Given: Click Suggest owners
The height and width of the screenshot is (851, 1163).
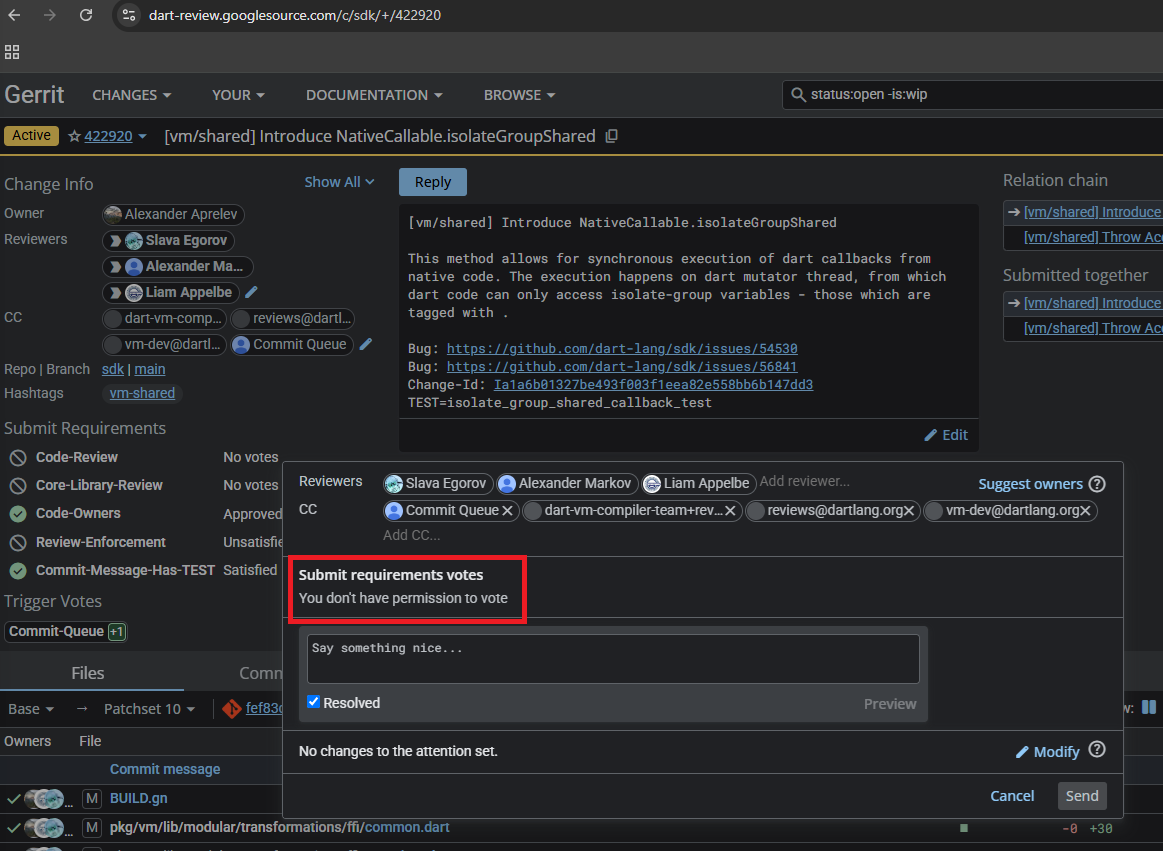Looking at the screenshot, I should (x=1029, y=484).
